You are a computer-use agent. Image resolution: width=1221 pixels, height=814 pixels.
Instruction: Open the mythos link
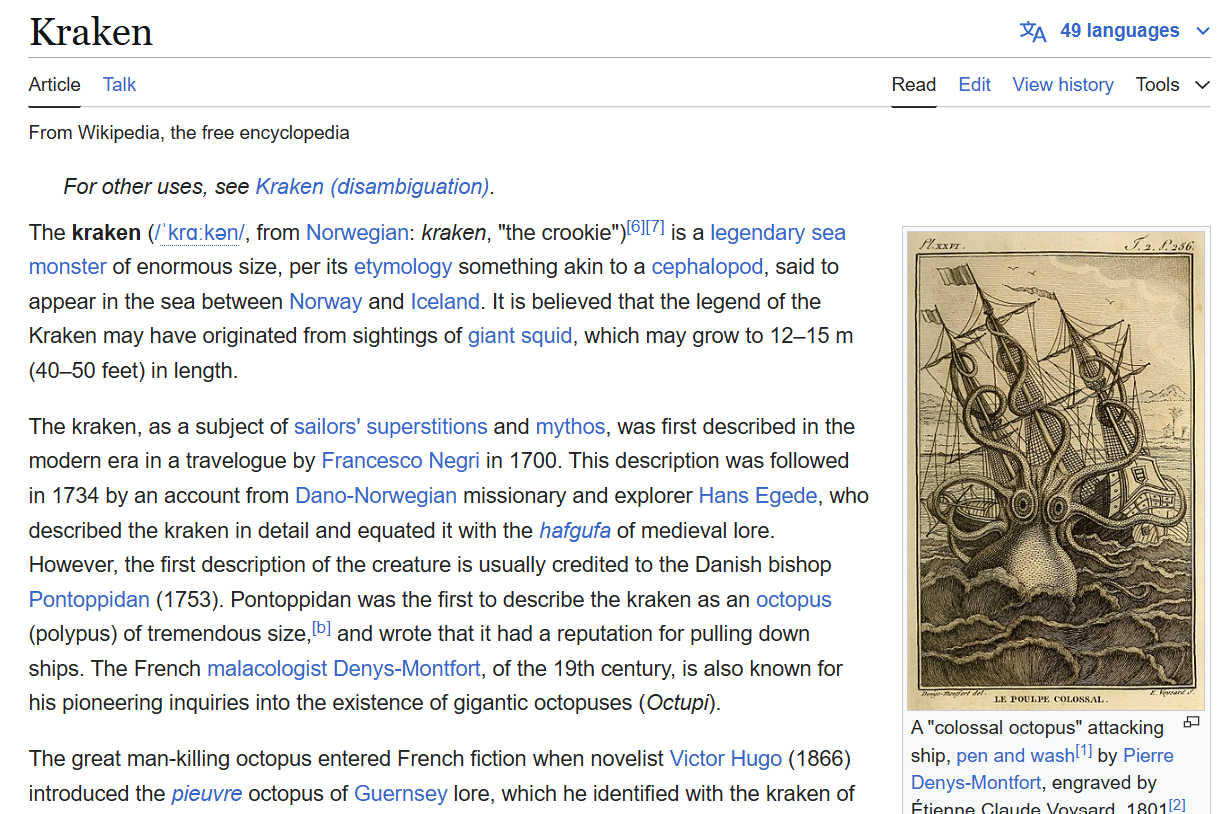[x=570, y=427]
